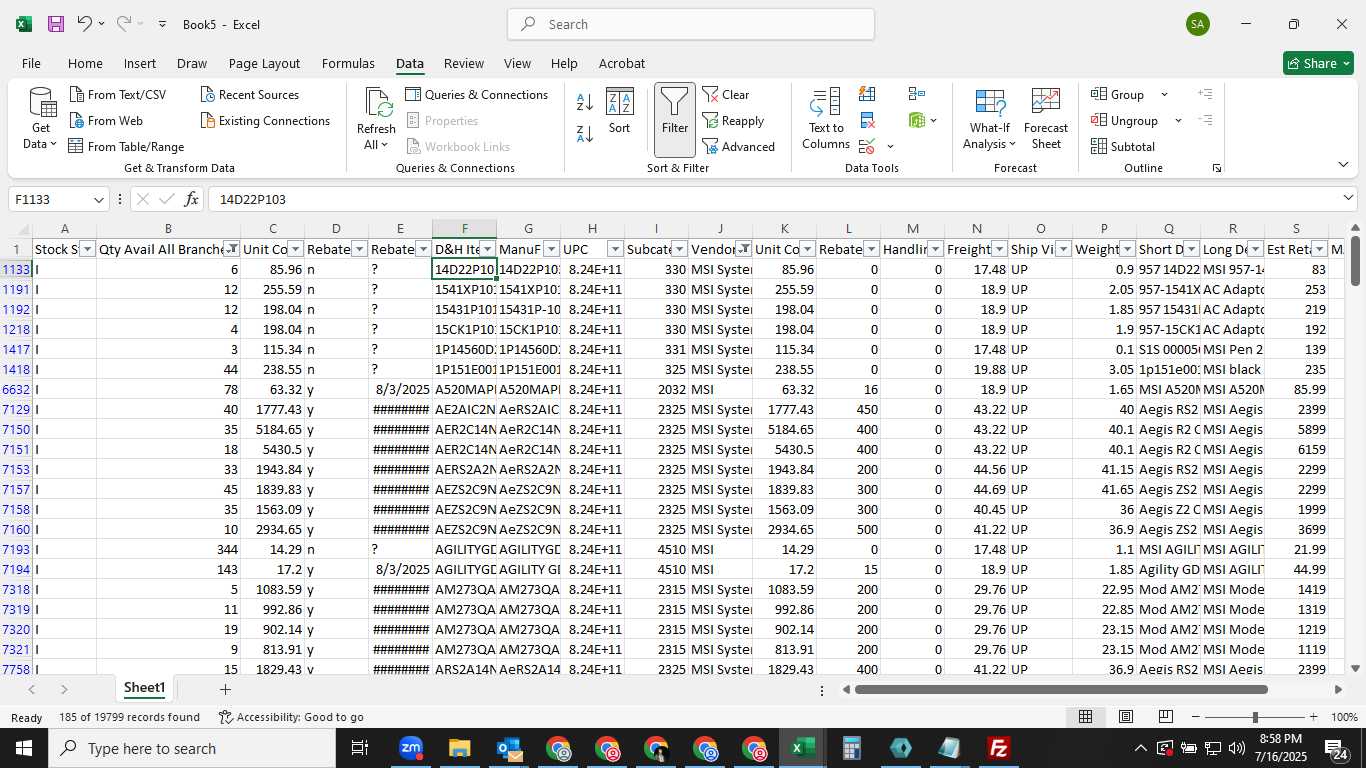Switch to the Formulas tab
1366x768 pixels.
pyautogui.click(x=348, y=63)
